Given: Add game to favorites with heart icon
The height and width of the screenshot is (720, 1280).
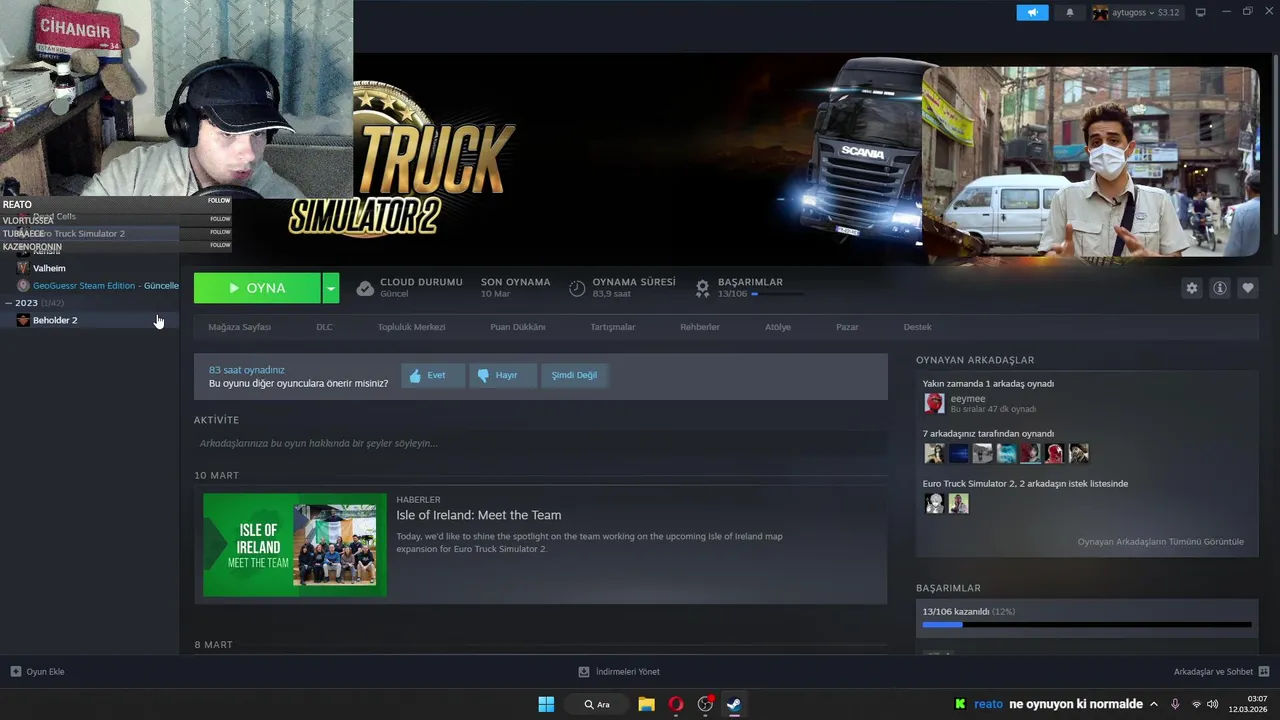Looking at the screenshot, I should [1247, 288].
